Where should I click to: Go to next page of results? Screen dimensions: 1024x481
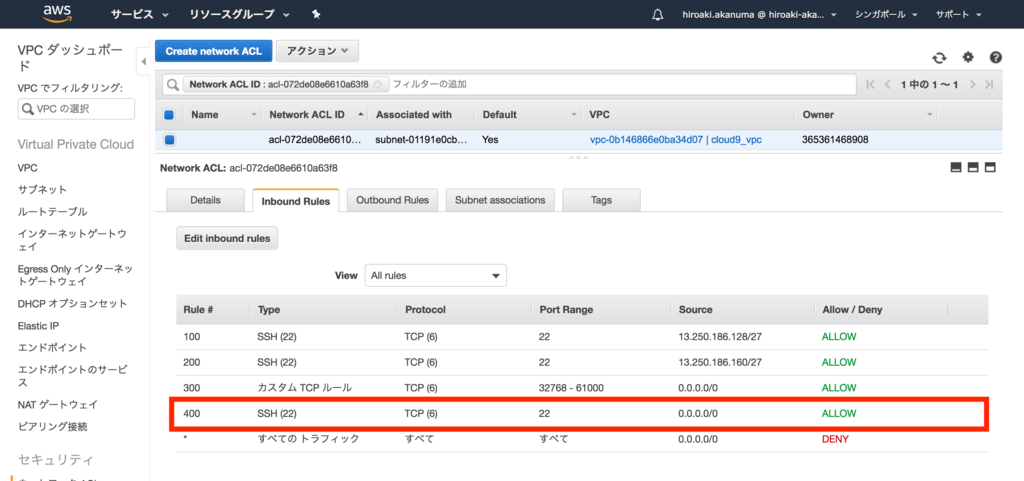[x=972, y=84]
